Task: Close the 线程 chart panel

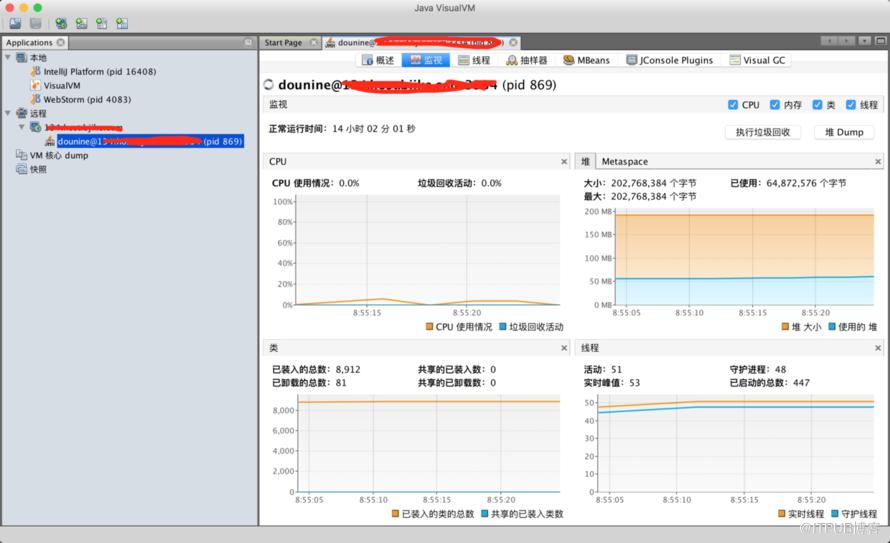Action: [x=878, y=348]
